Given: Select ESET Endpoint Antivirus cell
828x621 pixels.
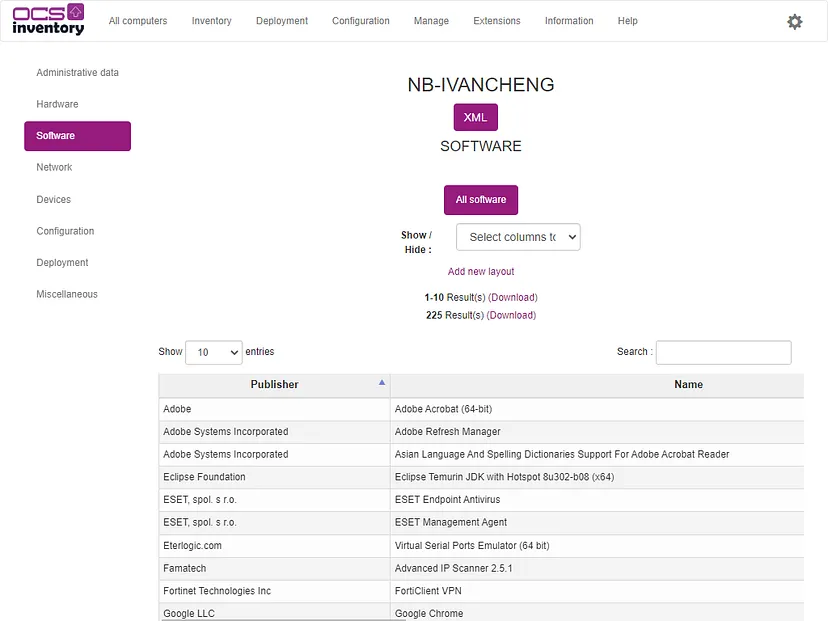Looking at the screenshot, I should [597, 500].
